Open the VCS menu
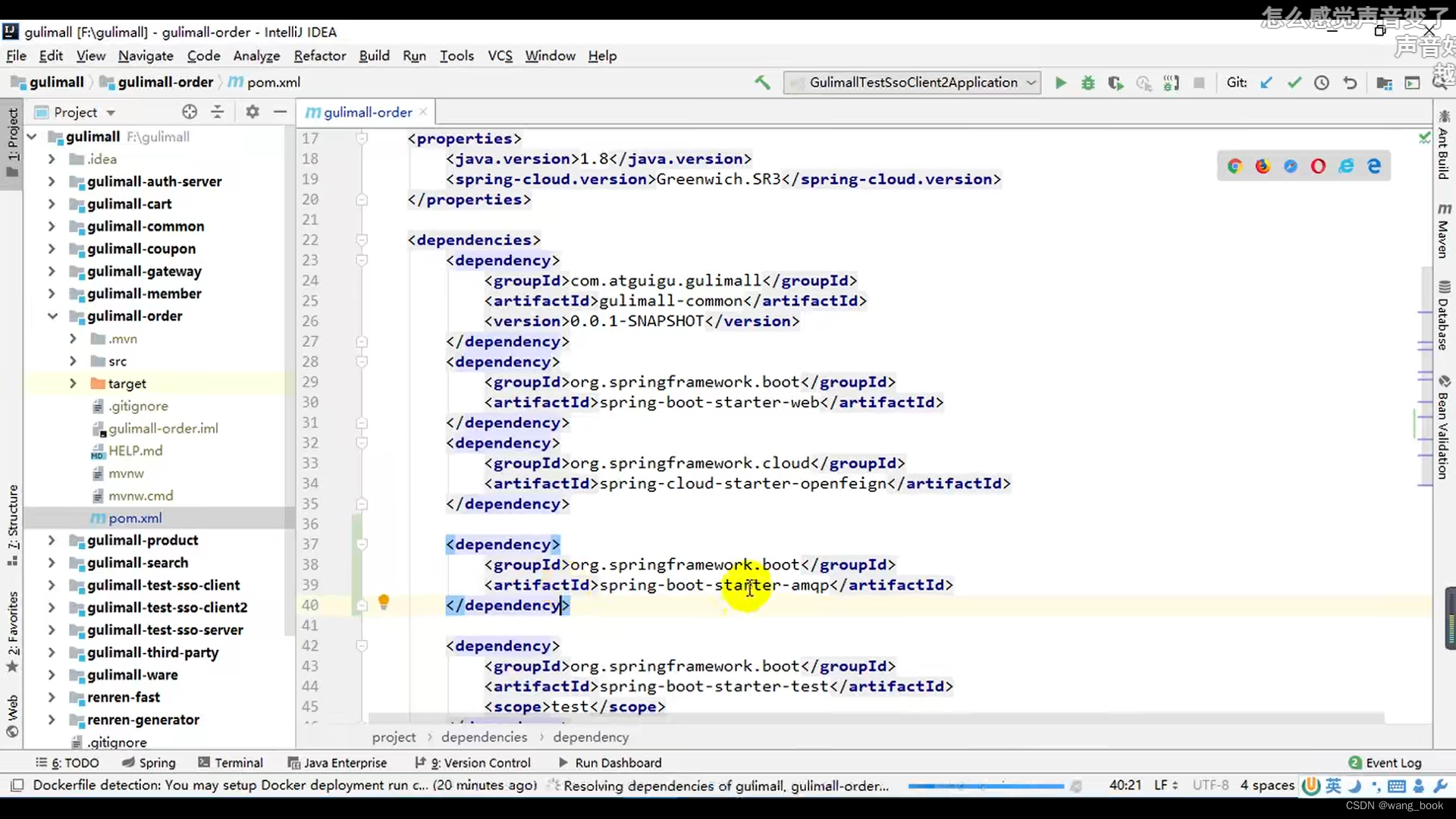Image resolution: width=1456 pixels, height=819 pixels. [500, 56]
